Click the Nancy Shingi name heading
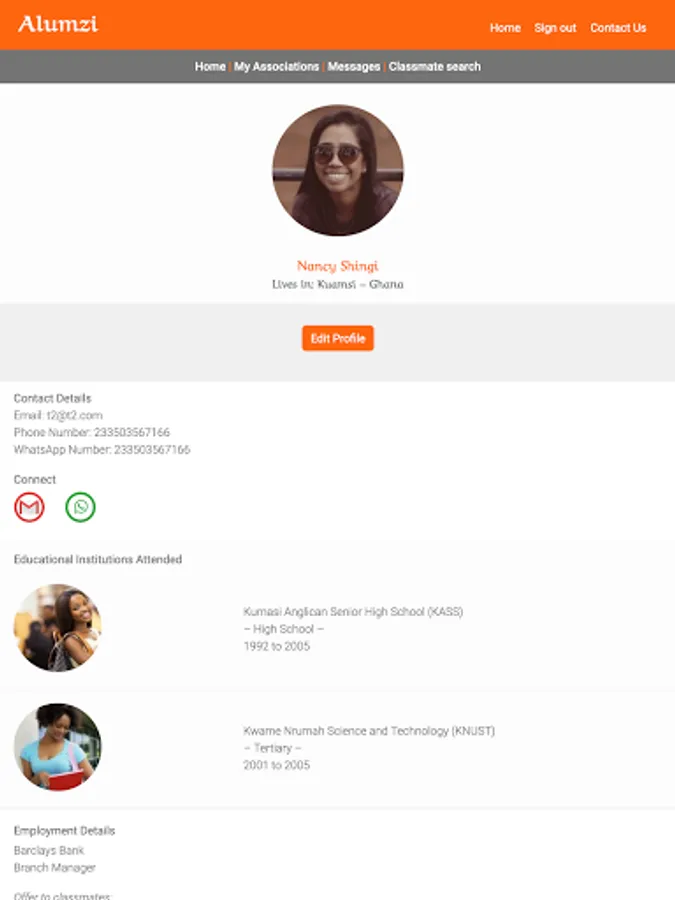675x900 pixels. click(x=338, y=266)
